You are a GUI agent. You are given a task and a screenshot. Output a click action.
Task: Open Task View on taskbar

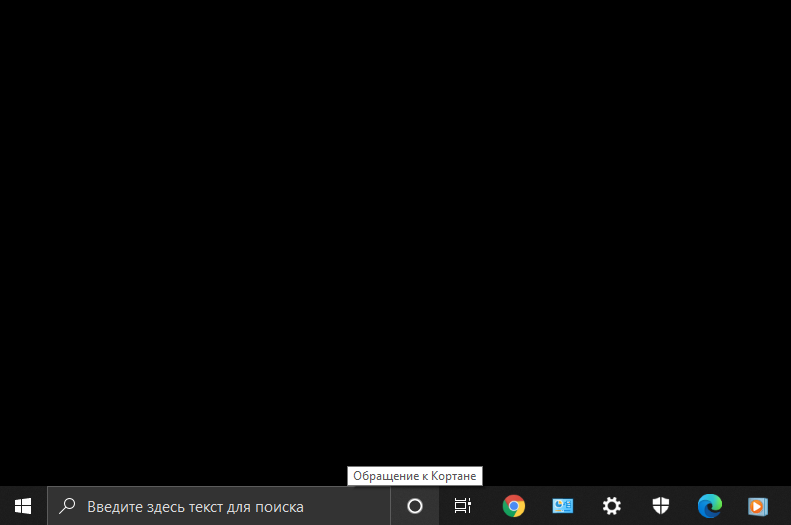pyautogui.click(x=463, y=506)
